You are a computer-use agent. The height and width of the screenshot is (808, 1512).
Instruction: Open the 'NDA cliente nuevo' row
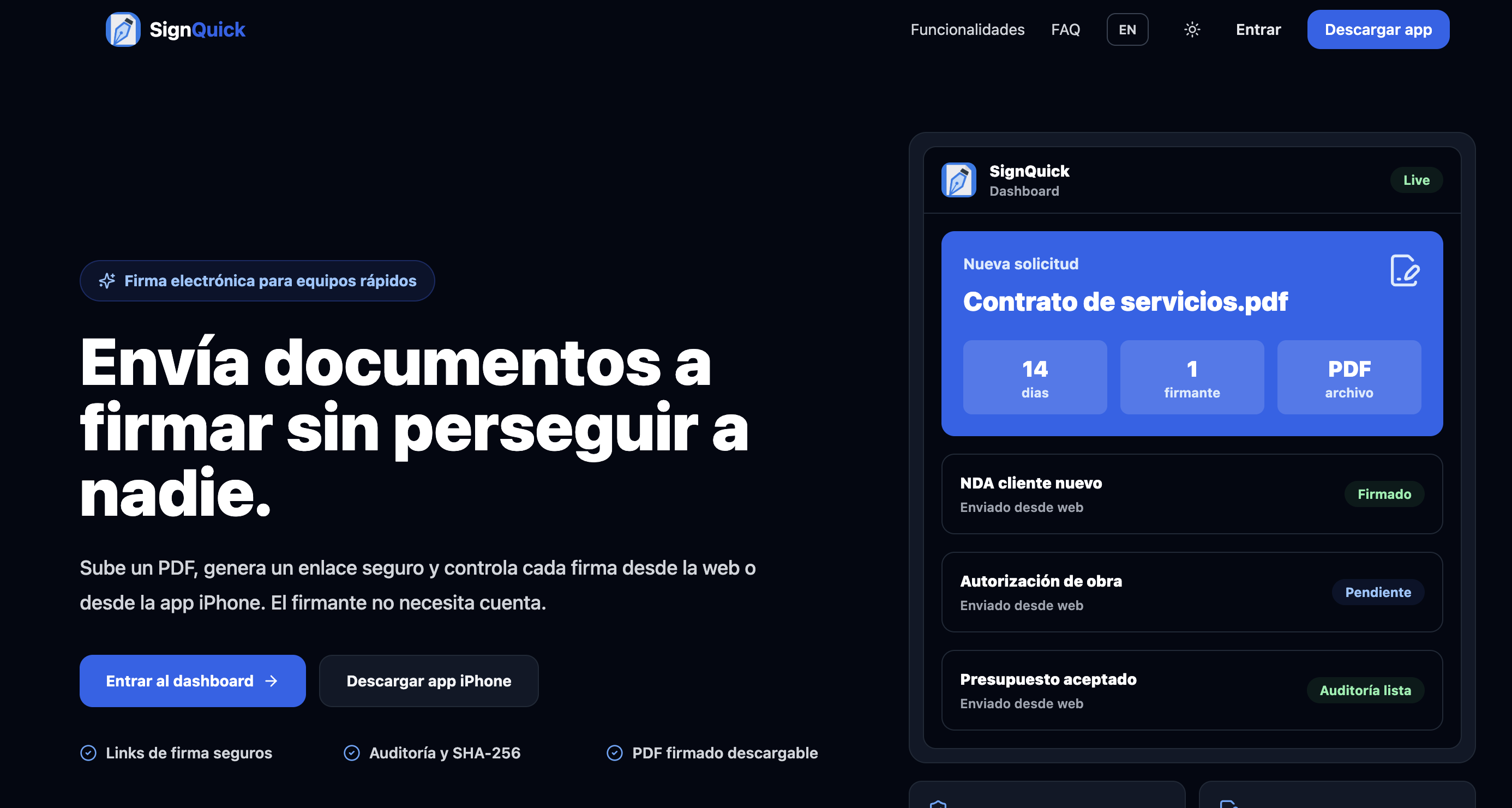pyautogui.click(x=1192, y=494)
